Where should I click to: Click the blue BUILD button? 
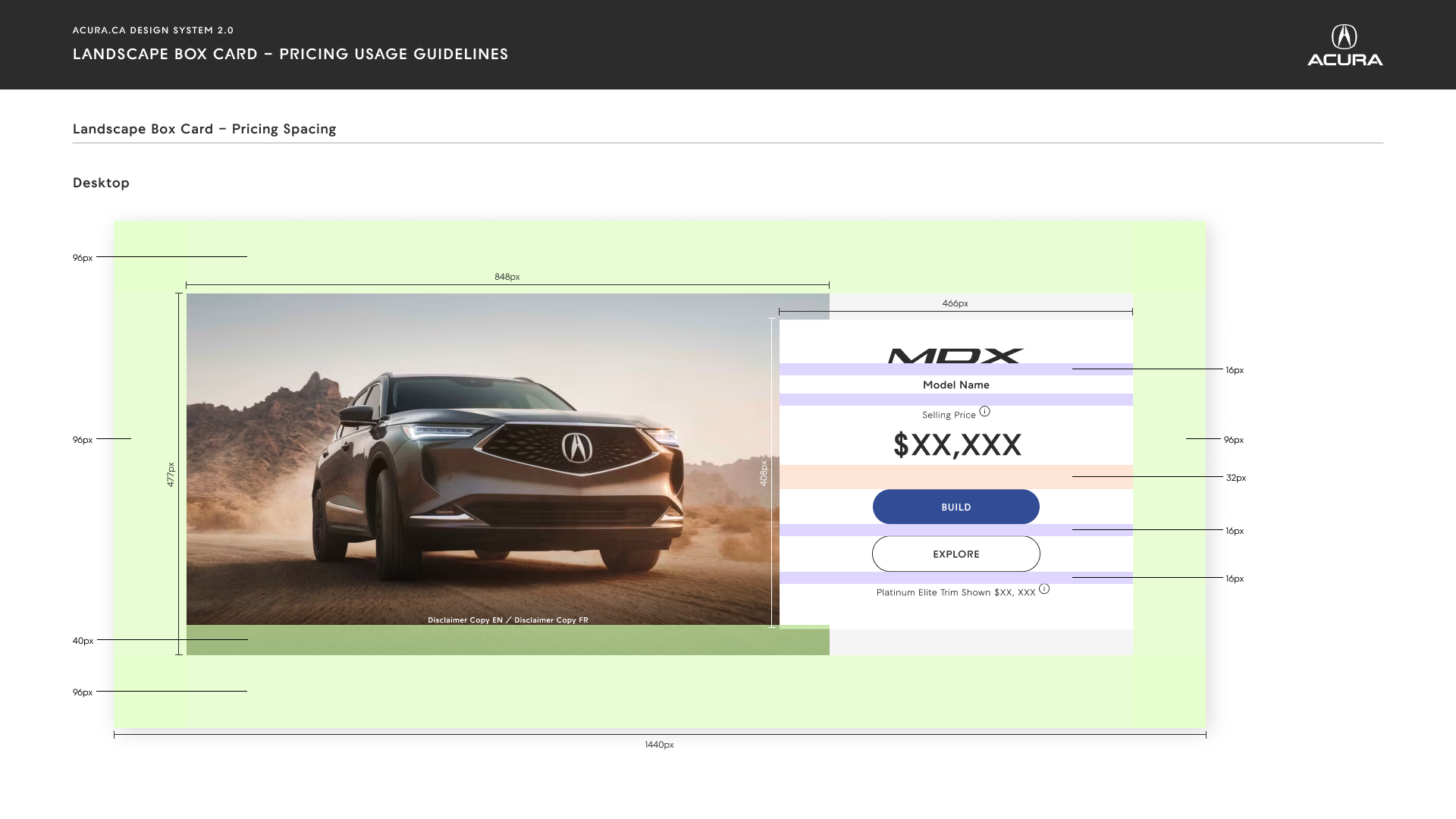click(955, 507)
